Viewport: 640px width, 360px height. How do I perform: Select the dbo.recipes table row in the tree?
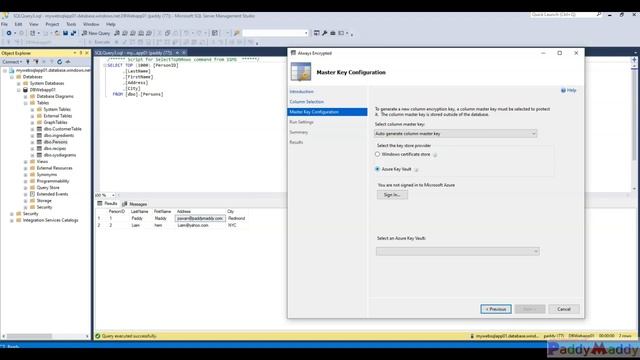pos(55,149)
